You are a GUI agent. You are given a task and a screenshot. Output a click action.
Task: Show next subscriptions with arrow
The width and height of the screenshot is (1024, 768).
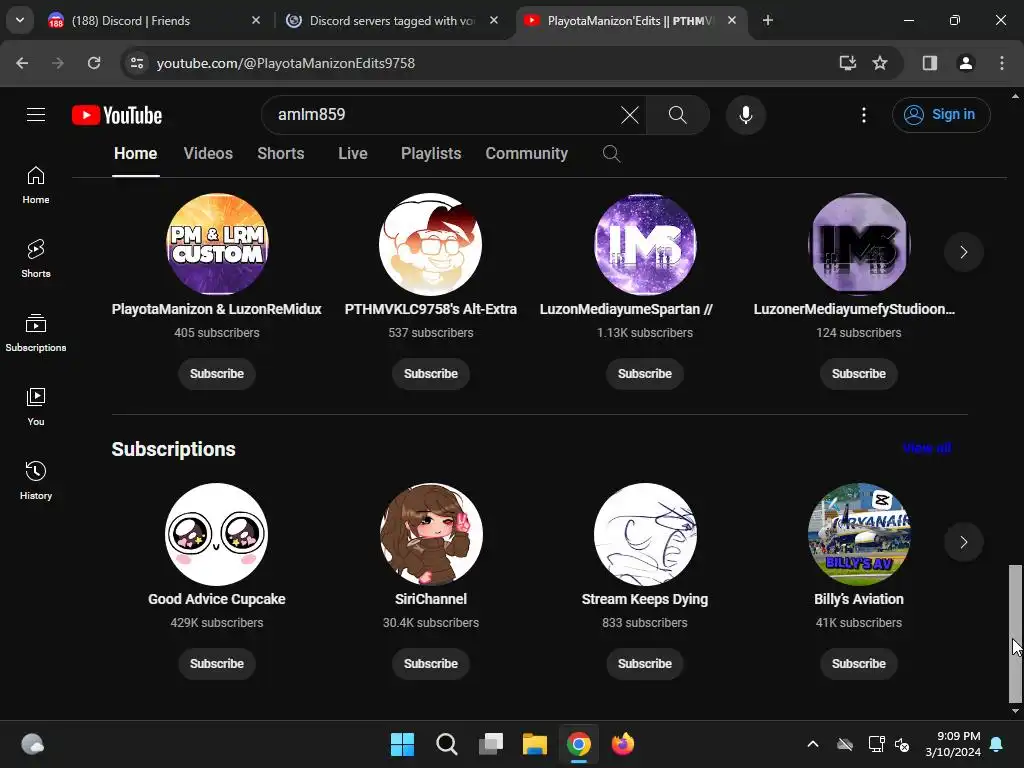click(x=963, y=541)
